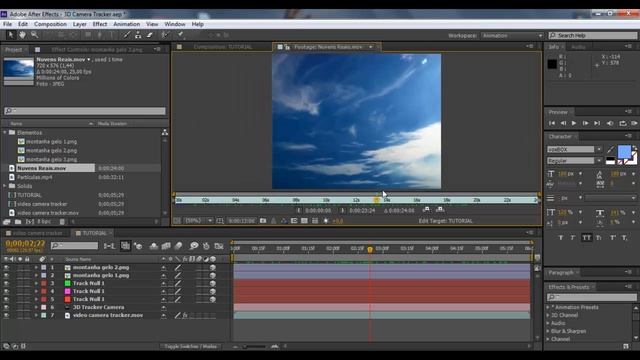This screenshot has width=640, height=360.
Task: Click the Info panel black color swatch
Action: click(552, 64)
